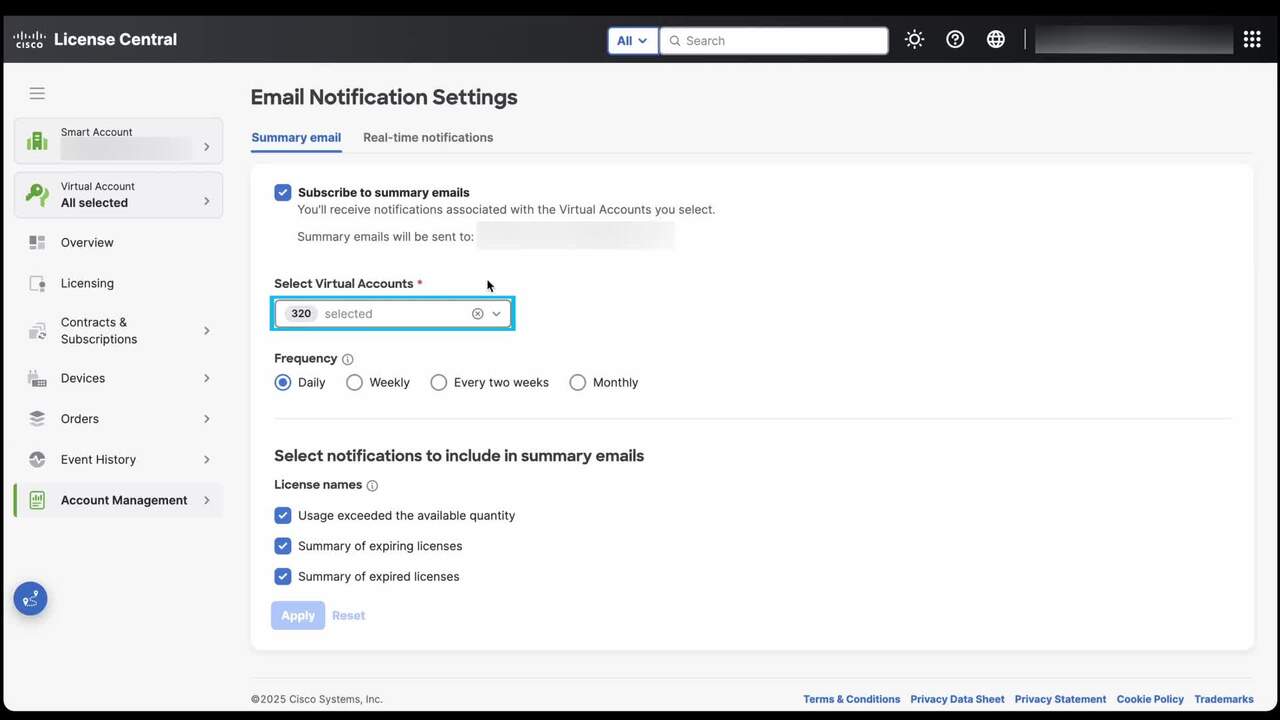Screen dimensions: 1280x720
Task: Open the floating guided tour button
Action: pos(30,599)
